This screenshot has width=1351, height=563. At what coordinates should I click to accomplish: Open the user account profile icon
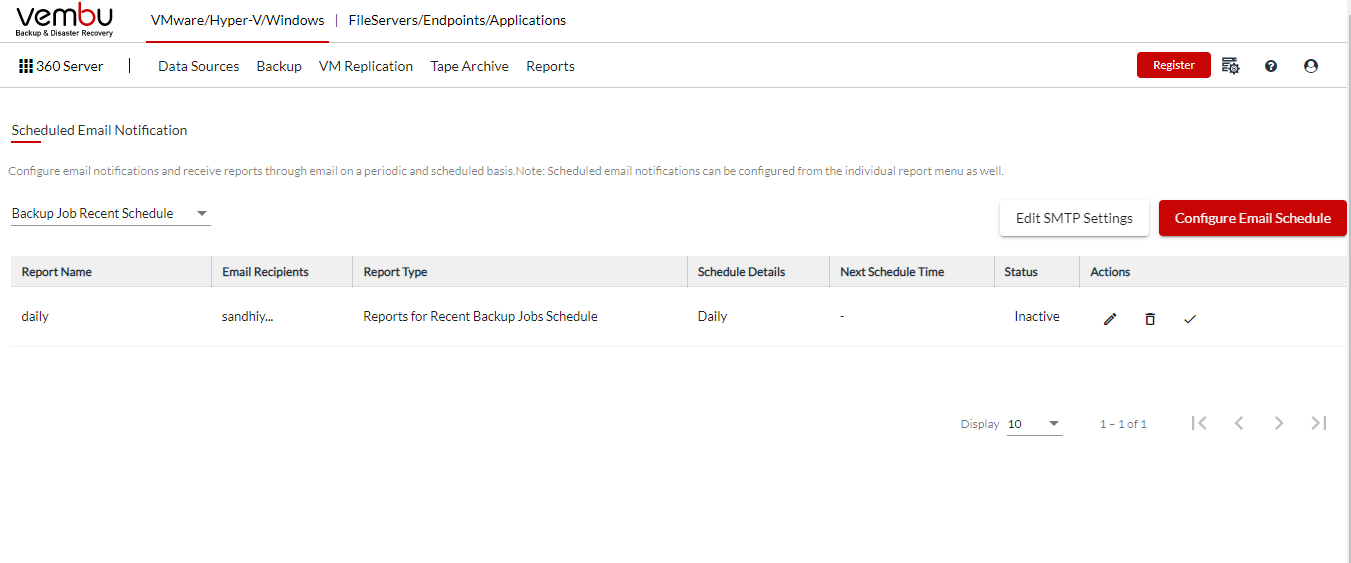pos(1311,66)
